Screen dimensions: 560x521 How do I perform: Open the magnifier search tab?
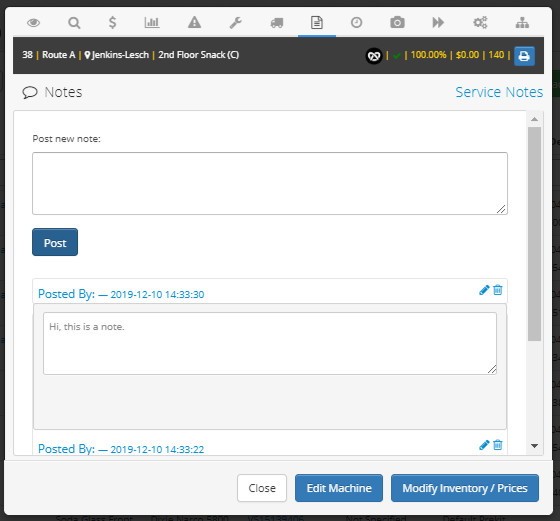click(x=74, y=23)
